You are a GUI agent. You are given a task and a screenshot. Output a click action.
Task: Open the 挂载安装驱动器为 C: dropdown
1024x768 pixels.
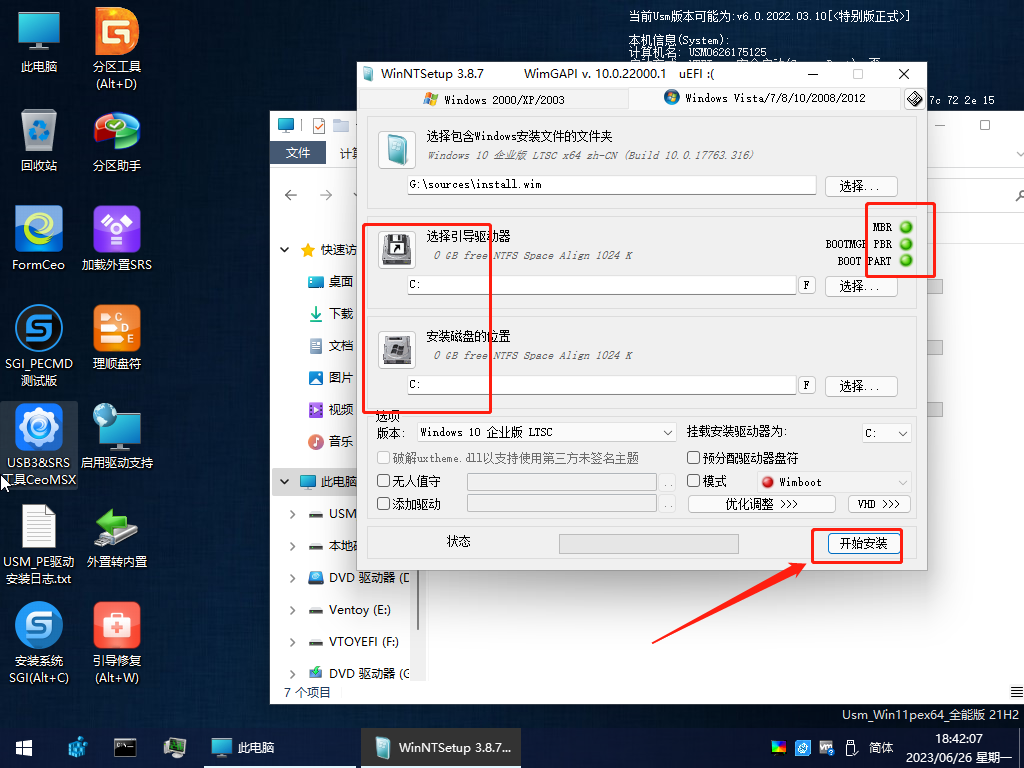click(886, 433)
